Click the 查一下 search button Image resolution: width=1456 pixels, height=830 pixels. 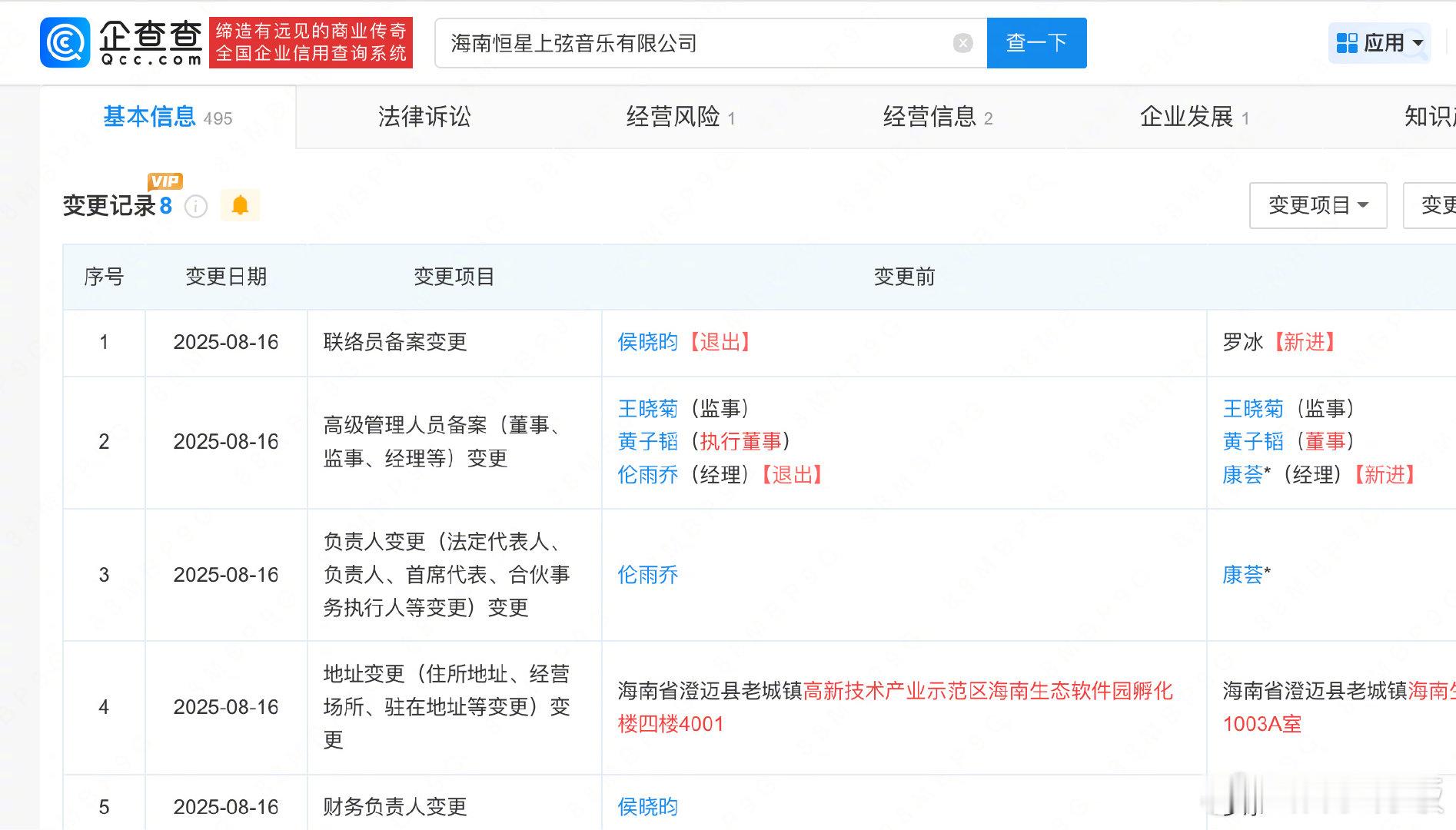coord(1036,43)
